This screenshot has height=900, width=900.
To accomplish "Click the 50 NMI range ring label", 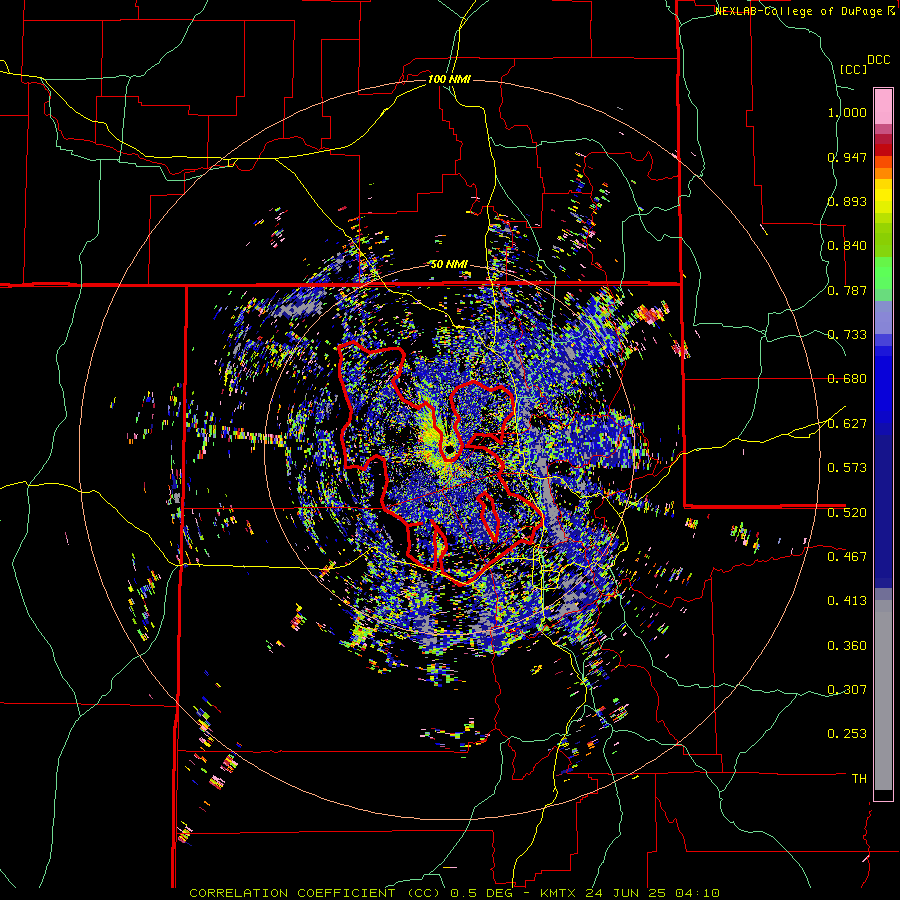I will [449, 265].
